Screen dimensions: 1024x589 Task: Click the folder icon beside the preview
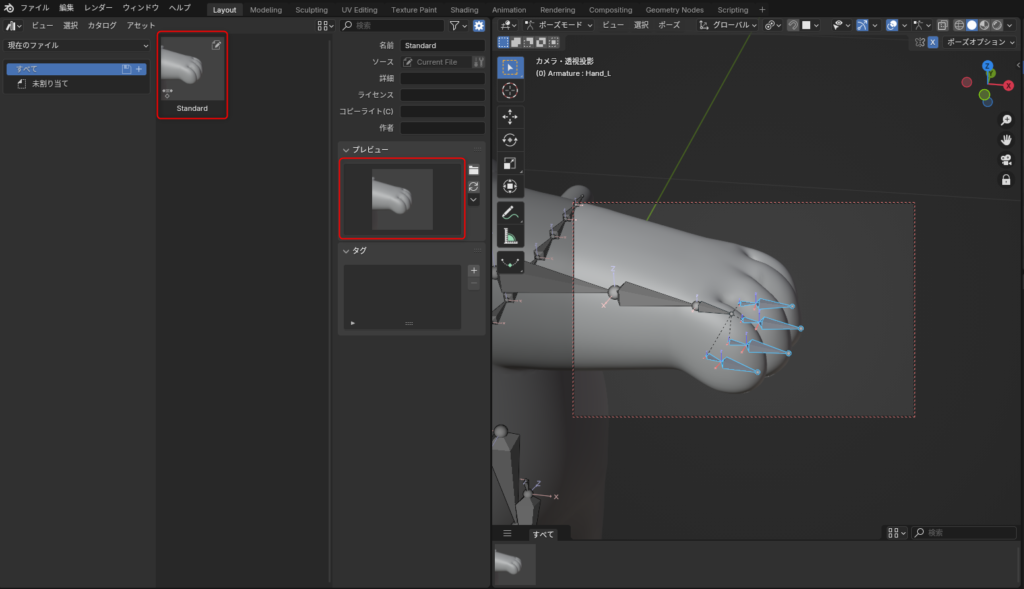tap(474, 170)
